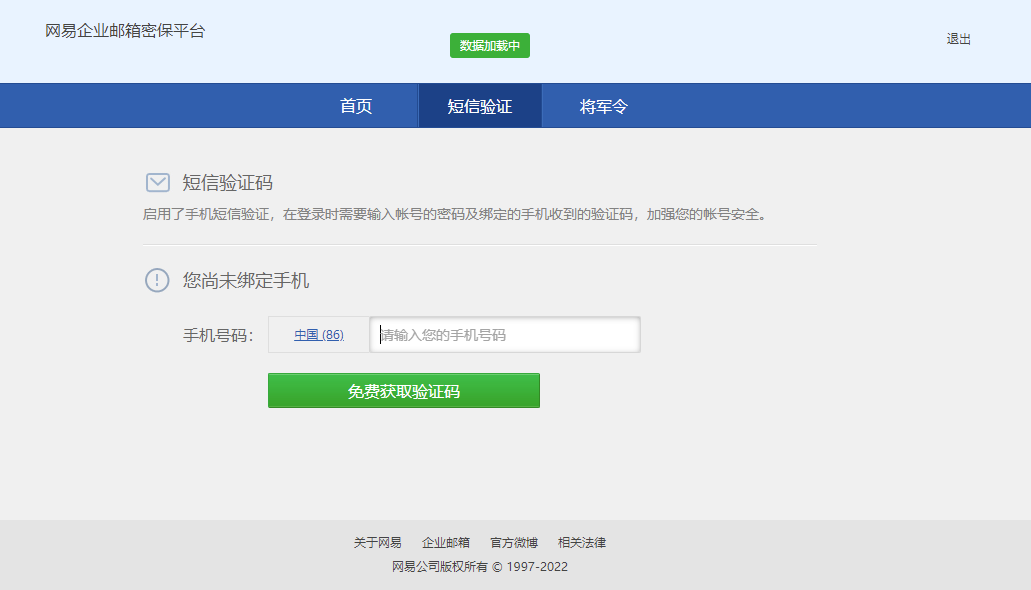Open the 中国 (86) country code selector
The height and width of the screenshot is (590, 1031).
(x=318, y=335)
